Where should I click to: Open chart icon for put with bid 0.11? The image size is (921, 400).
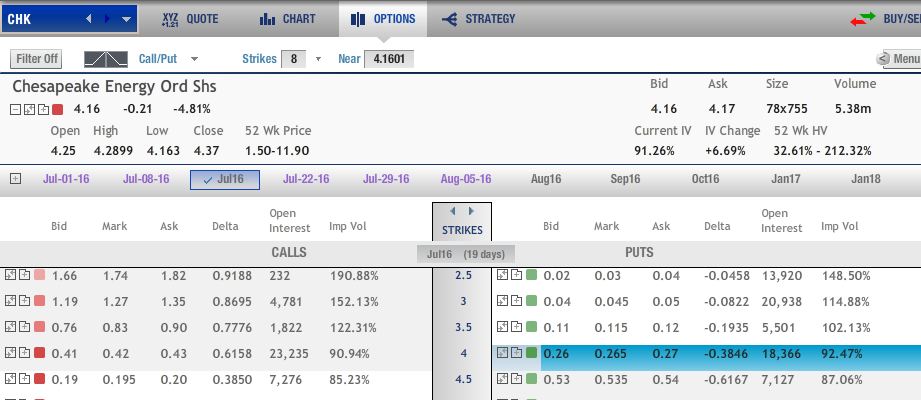click(502, 327)
